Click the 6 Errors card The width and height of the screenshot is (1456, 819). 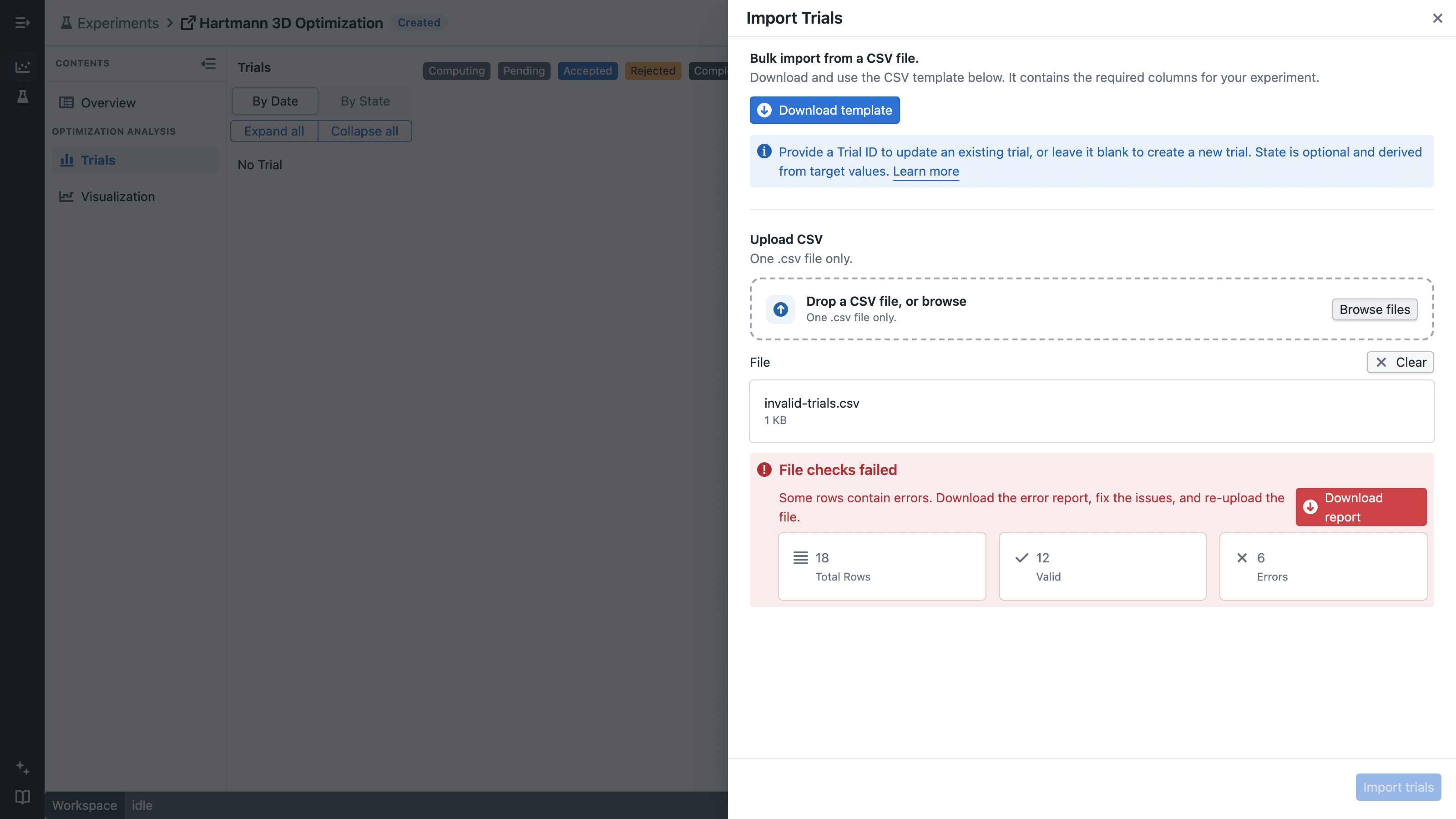(1323, 566)
